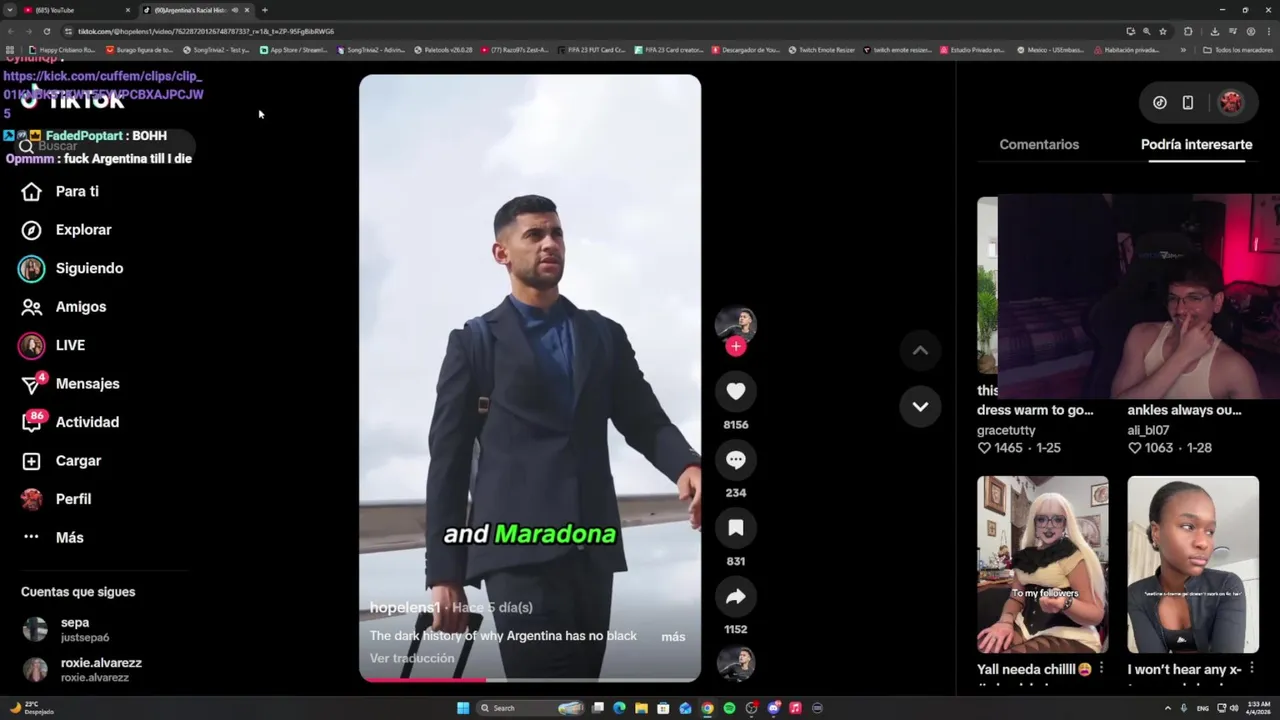Open Spotify from the taskbar
1280x720 pixels.
point(729,708)
